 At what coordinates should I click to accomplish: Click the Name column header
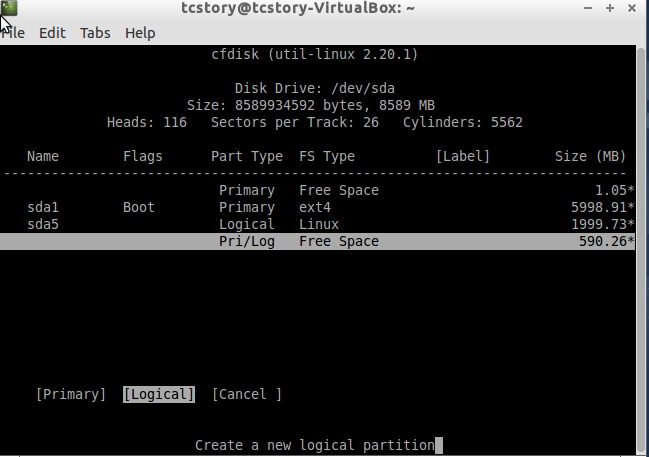tap(43, 156)
